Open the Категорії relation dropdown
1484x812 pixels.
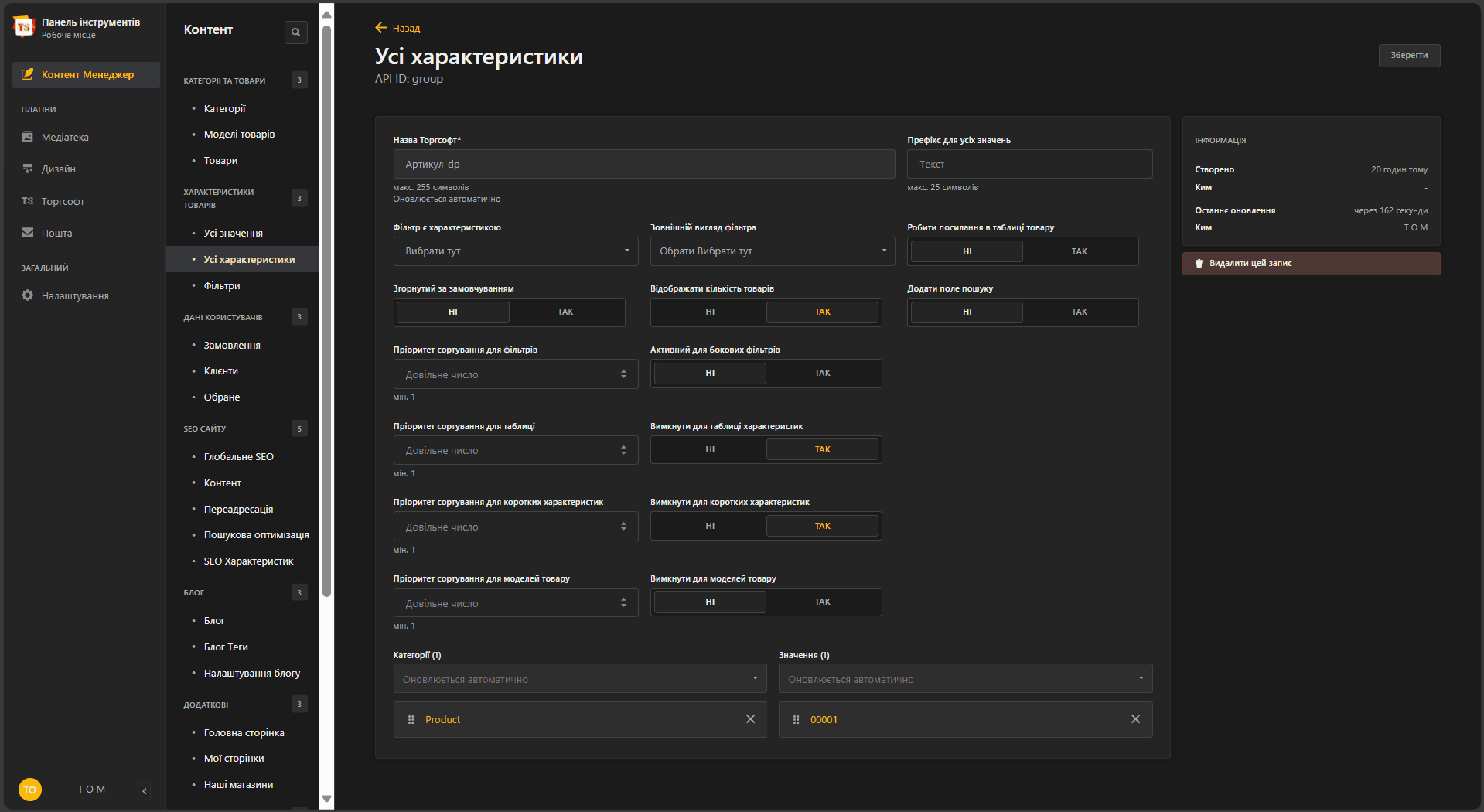click(x=580, y=679)
